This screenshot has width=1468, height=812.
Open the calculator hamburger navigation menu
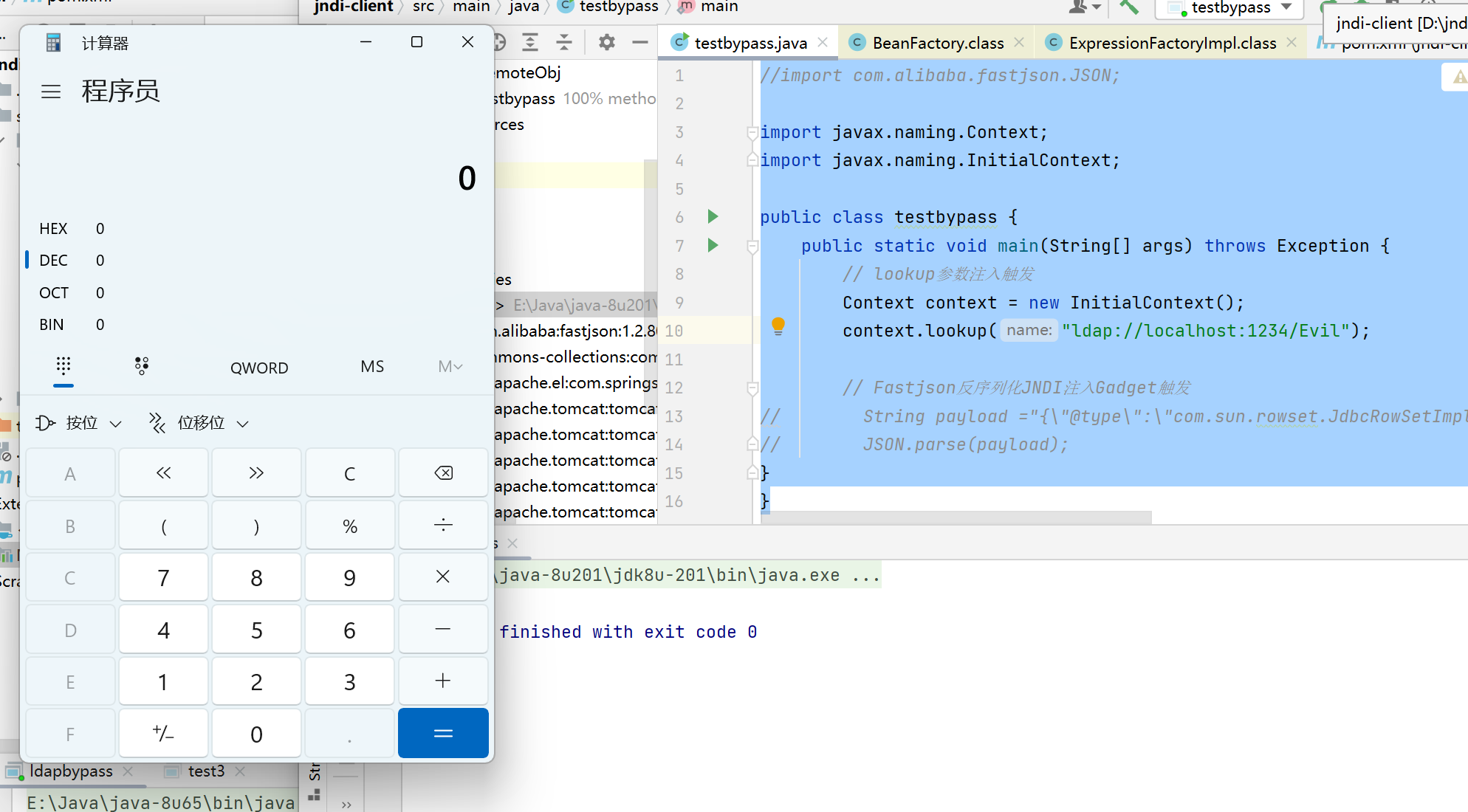click(51, 92)
